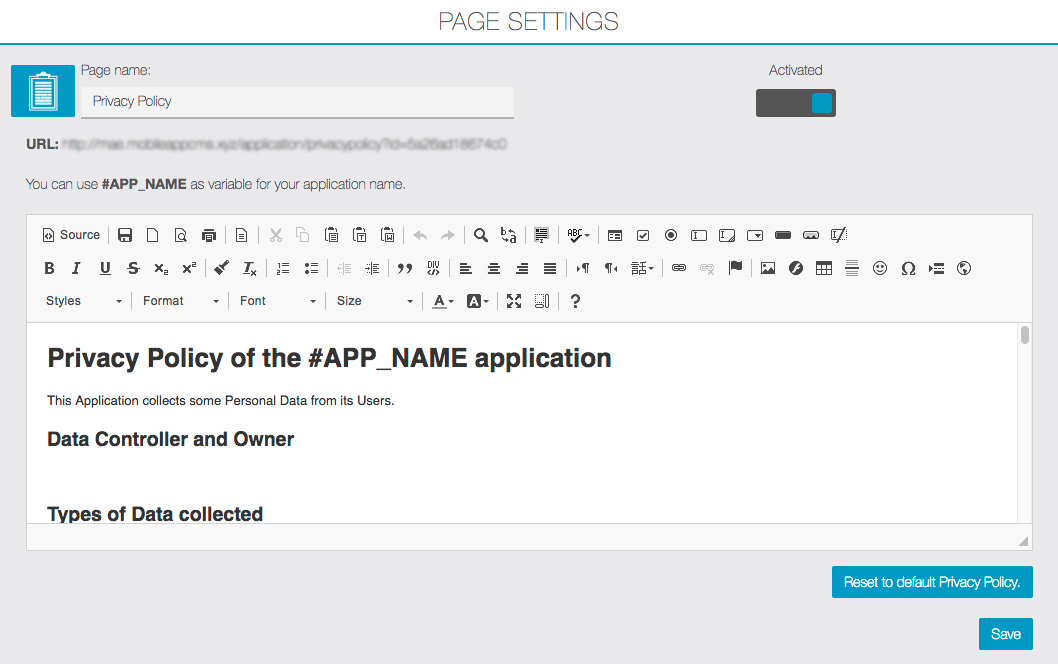Click the Insert Image icon
Image resolution: width=1058 pixels, height=664 pixels.
click(x=768, y=268)
